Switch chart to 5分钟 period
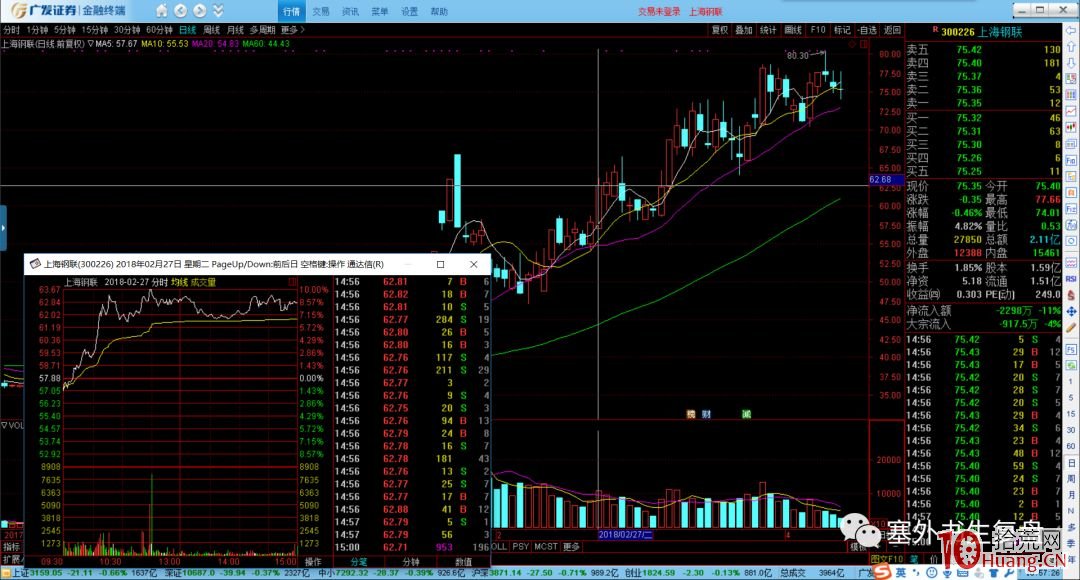The height and width of the screenshot is (580, 1080). point(65,30)
